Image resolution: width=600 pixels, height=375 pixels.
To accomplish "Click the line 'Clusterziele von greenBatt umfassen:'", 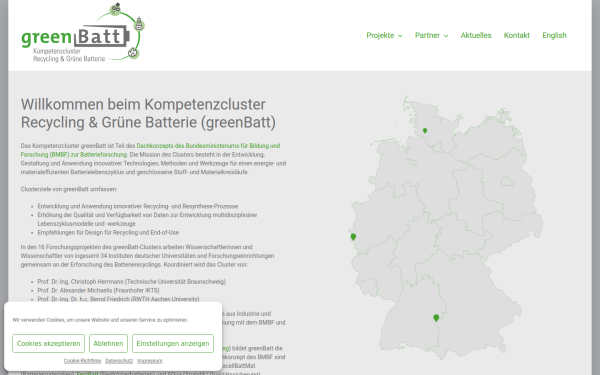I will (69, 189).
